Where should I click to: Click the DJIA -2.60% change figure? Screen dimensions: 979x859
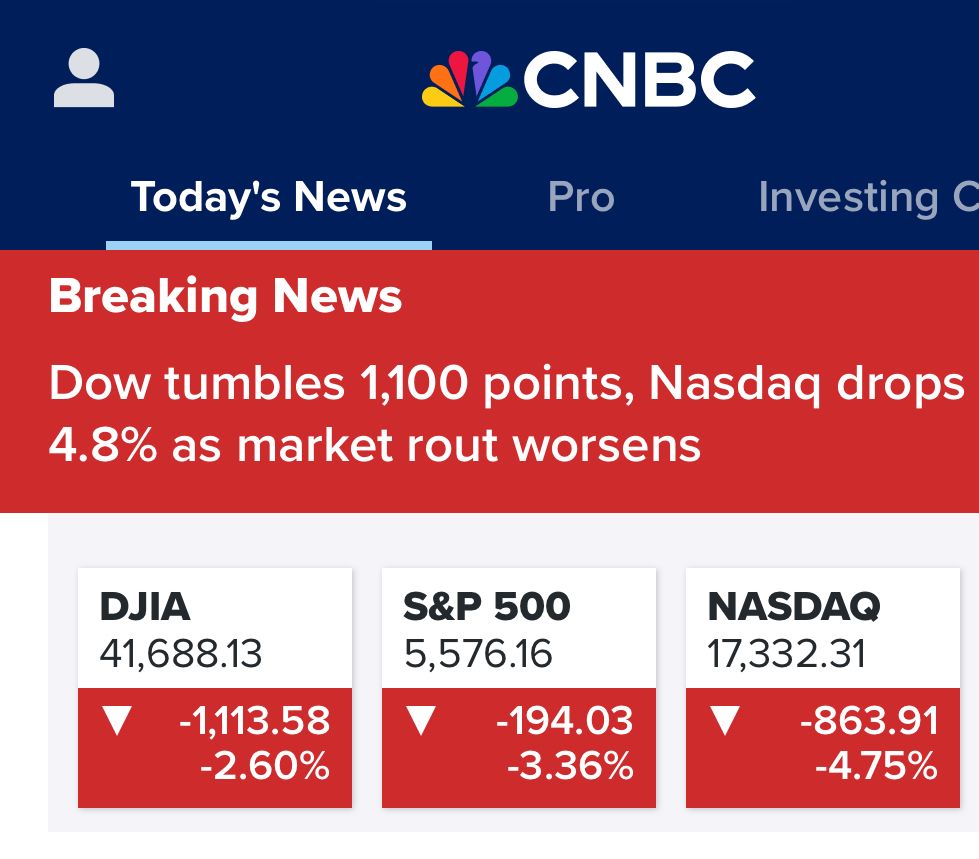(x=264, y=767)
